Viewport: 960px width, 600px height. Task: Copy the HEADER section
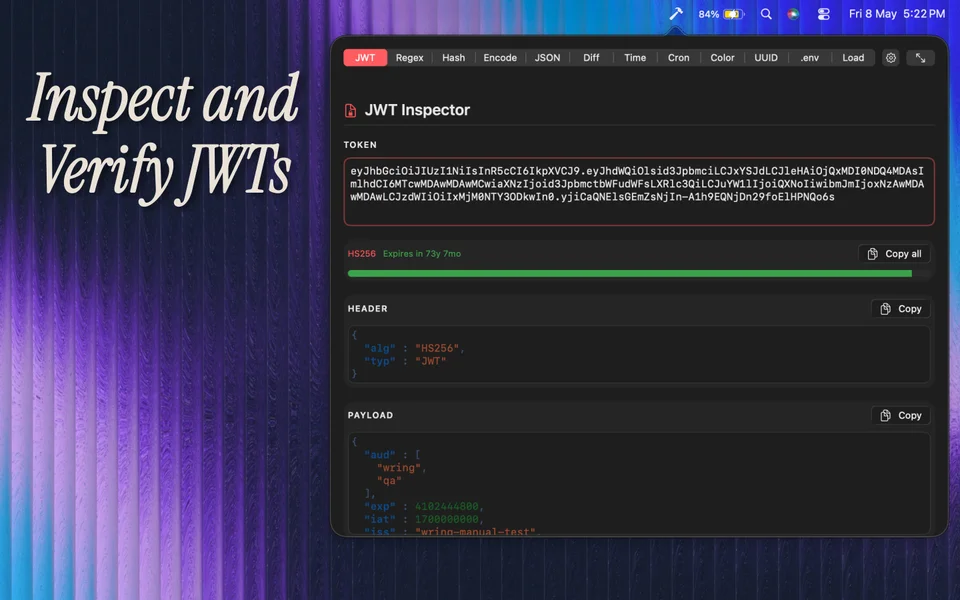pyautogui.click(x=901, y=309)
